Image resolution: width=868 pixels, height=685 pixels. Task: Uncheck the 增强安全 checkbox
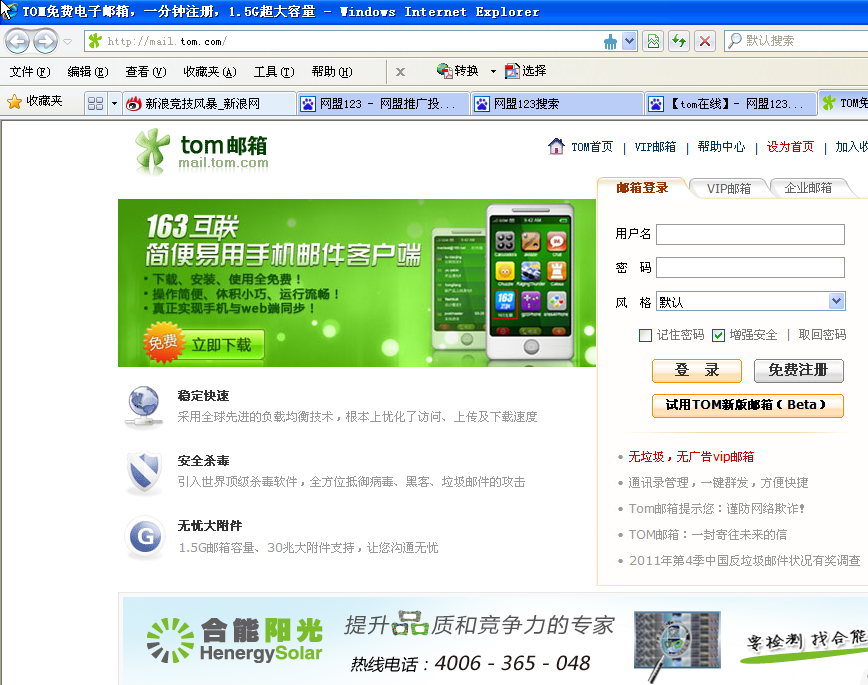click(x=718, y=335)
